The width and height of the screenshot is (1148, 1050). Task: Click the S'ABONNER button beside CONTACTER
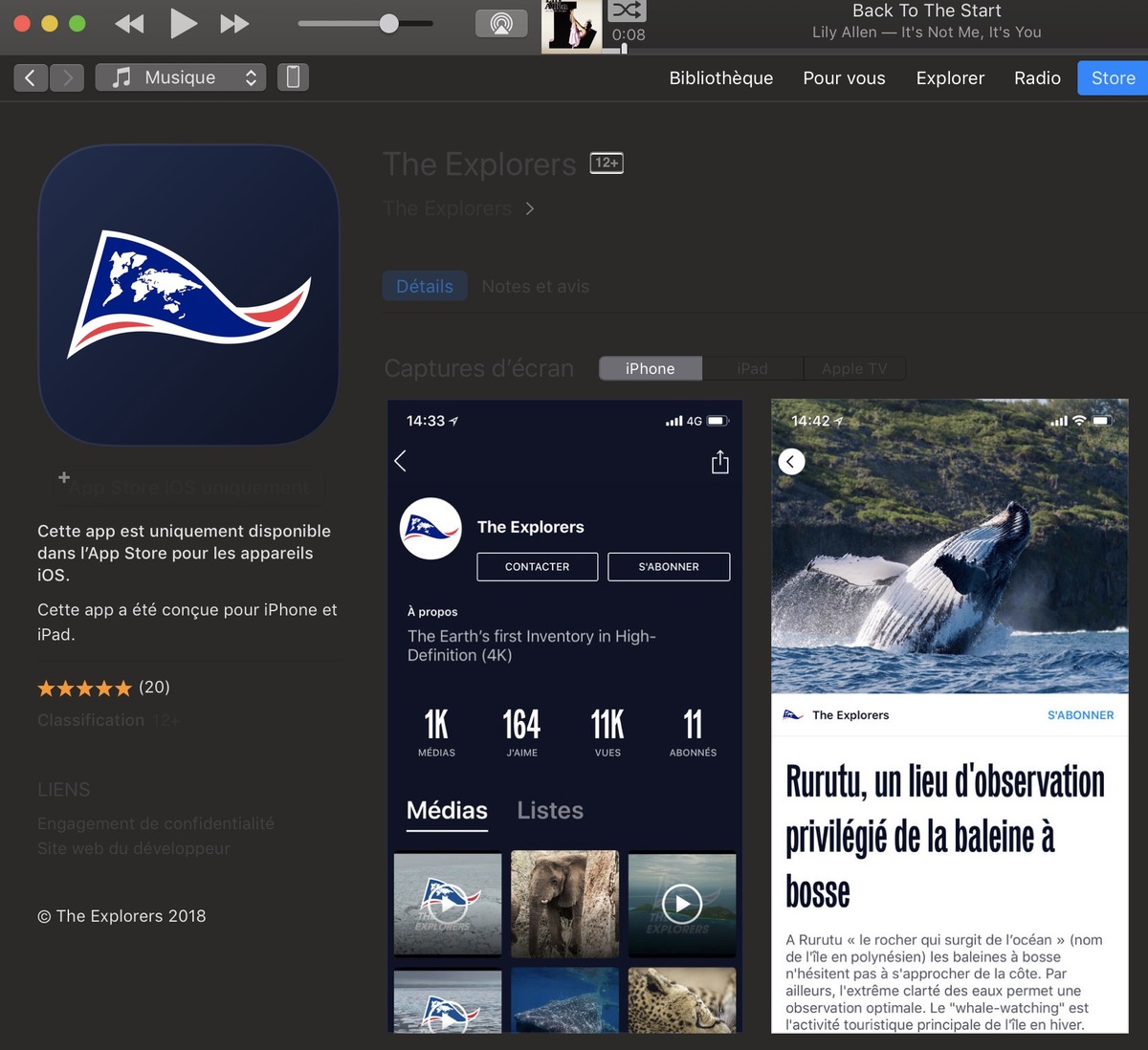point(669,566)
